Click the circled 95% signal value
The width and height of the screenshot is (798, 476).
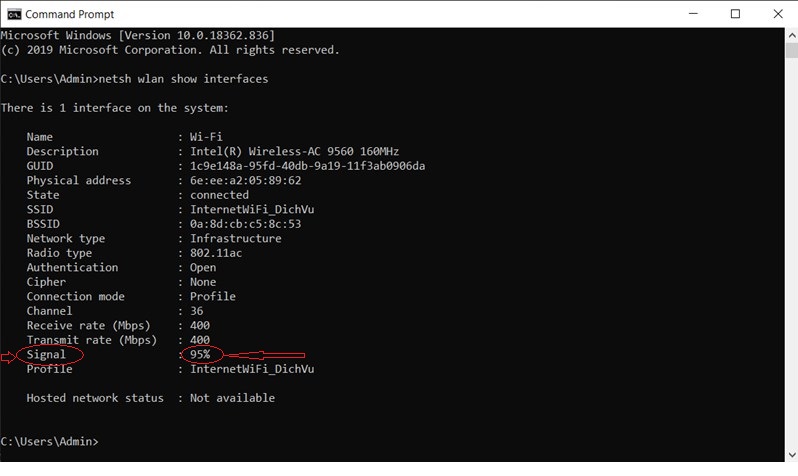(x=202, y=354)
